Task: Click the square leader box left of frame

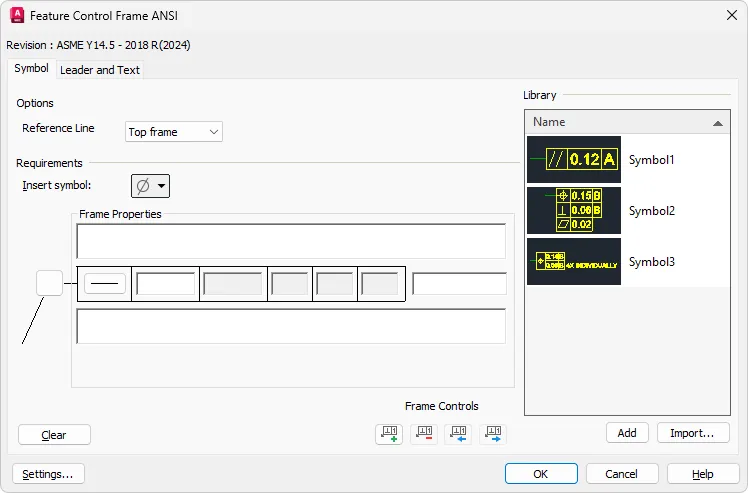Action: tap(49, 283)
